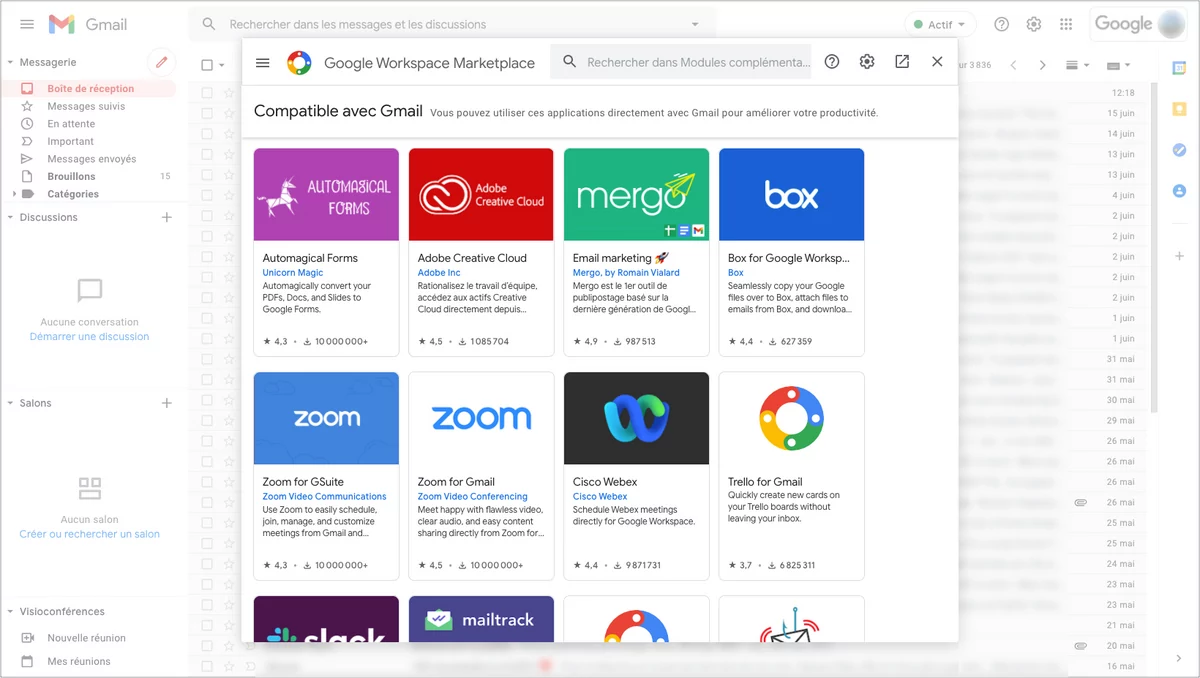Open Google apps grid
1200x678 pixels.
(1066, 24)
